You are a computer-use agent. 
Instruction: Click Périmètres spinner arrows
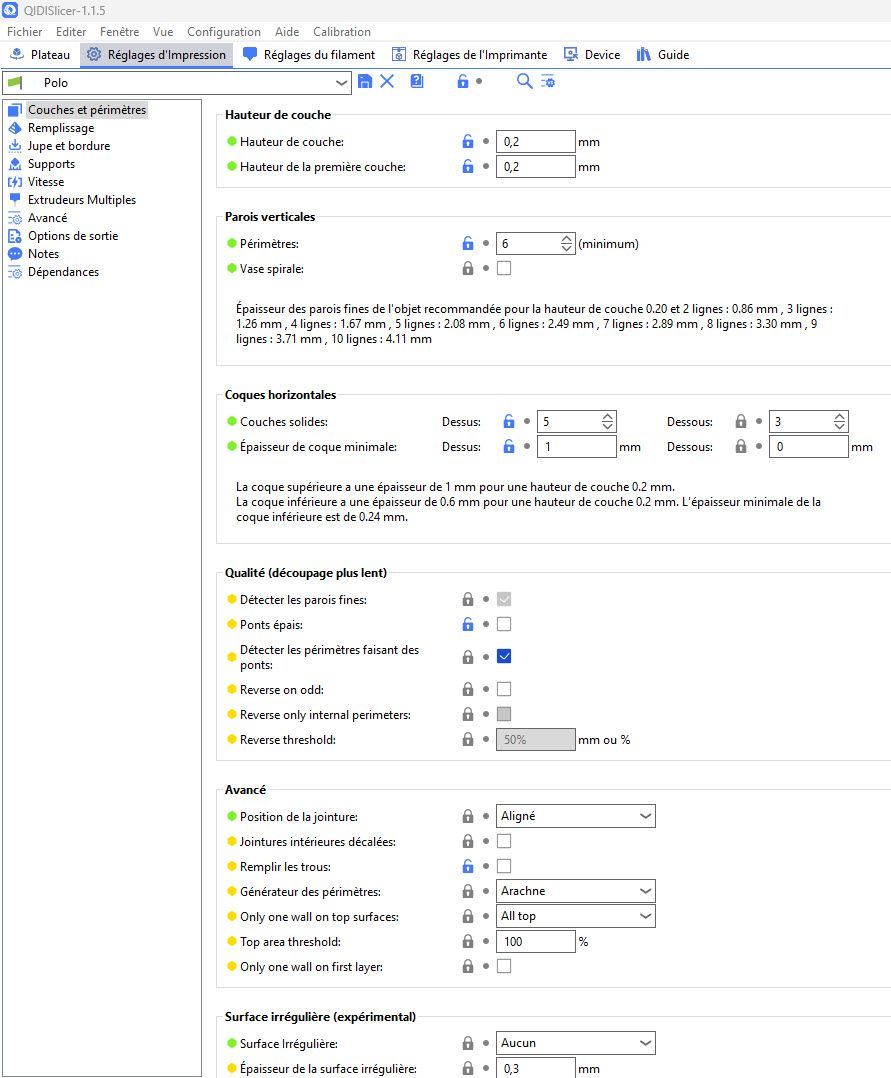(x=566, y=243)
